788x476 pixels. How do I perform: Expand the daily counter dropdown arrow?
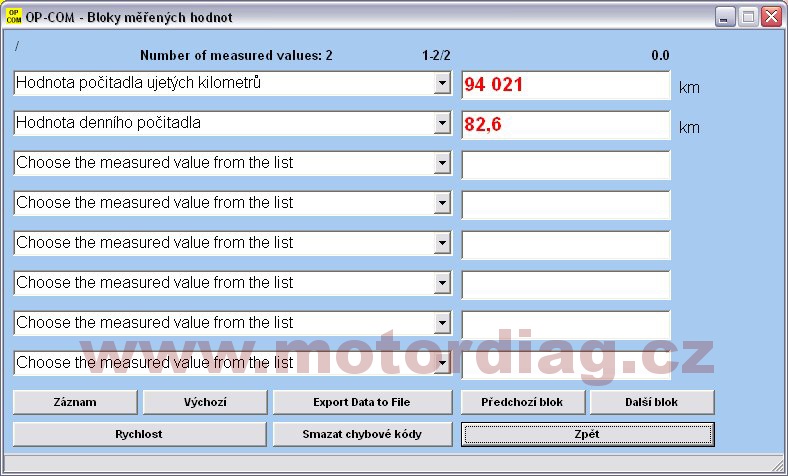[x=443, y=124]
